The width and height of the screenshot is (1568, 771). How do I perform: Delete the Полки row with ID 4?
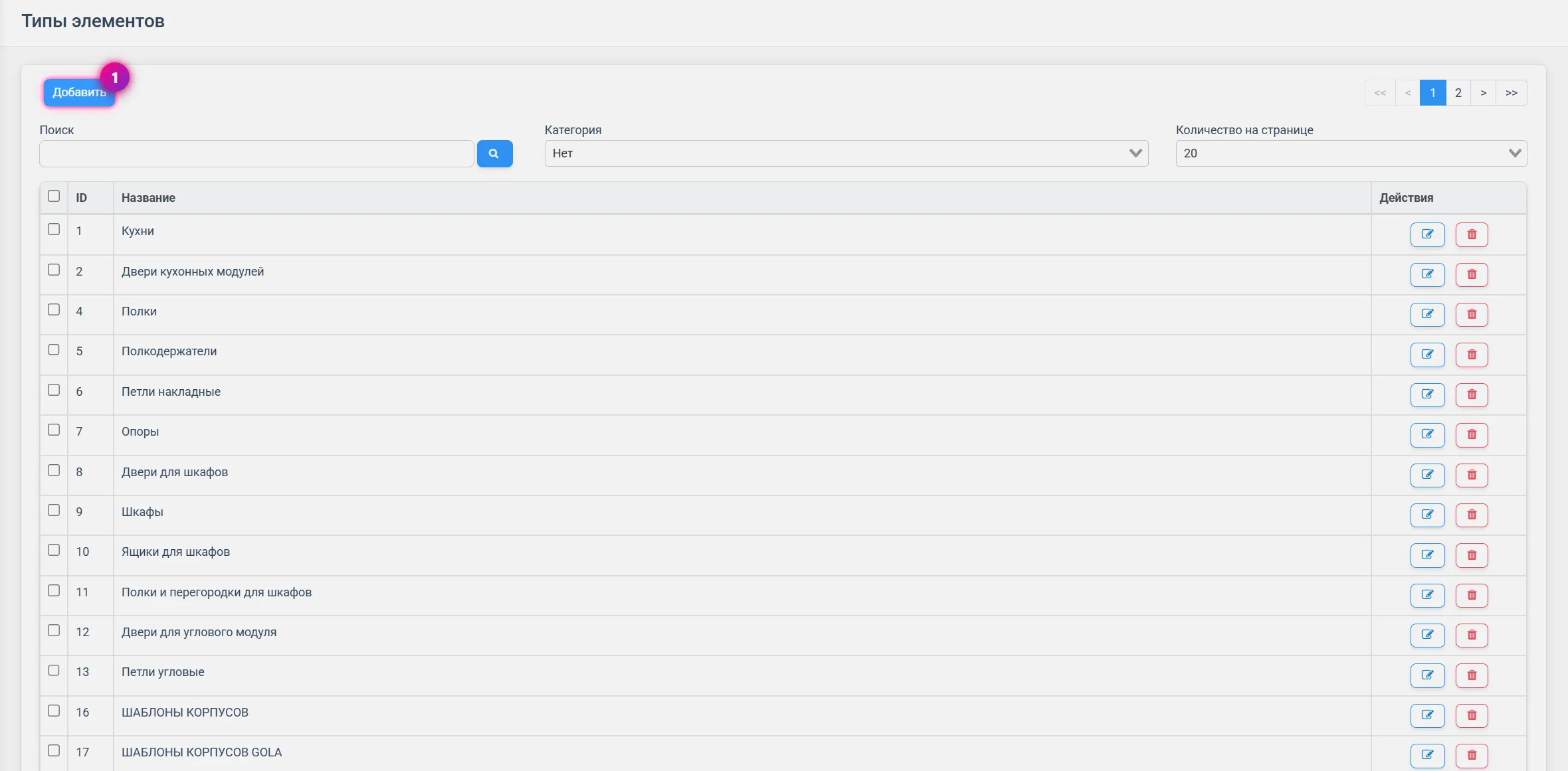[1471, 314]
